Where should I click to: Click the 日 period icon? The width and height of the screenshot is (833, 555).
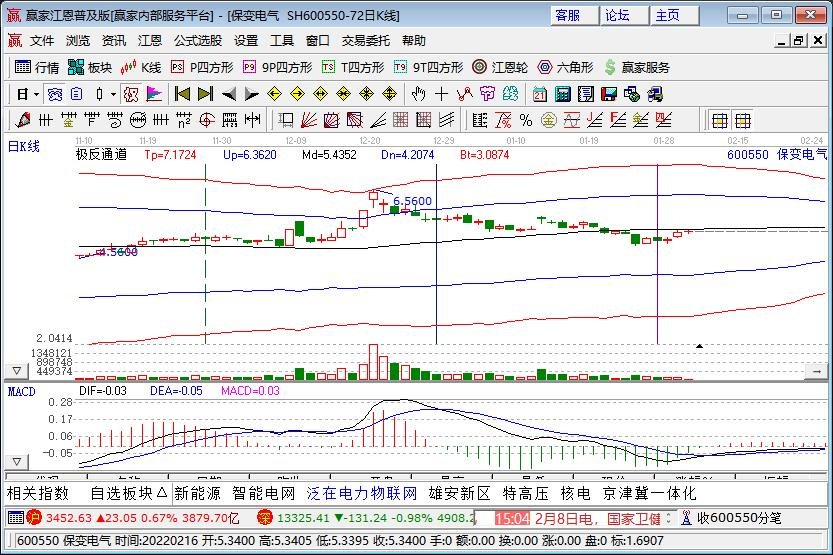point(22,94)
